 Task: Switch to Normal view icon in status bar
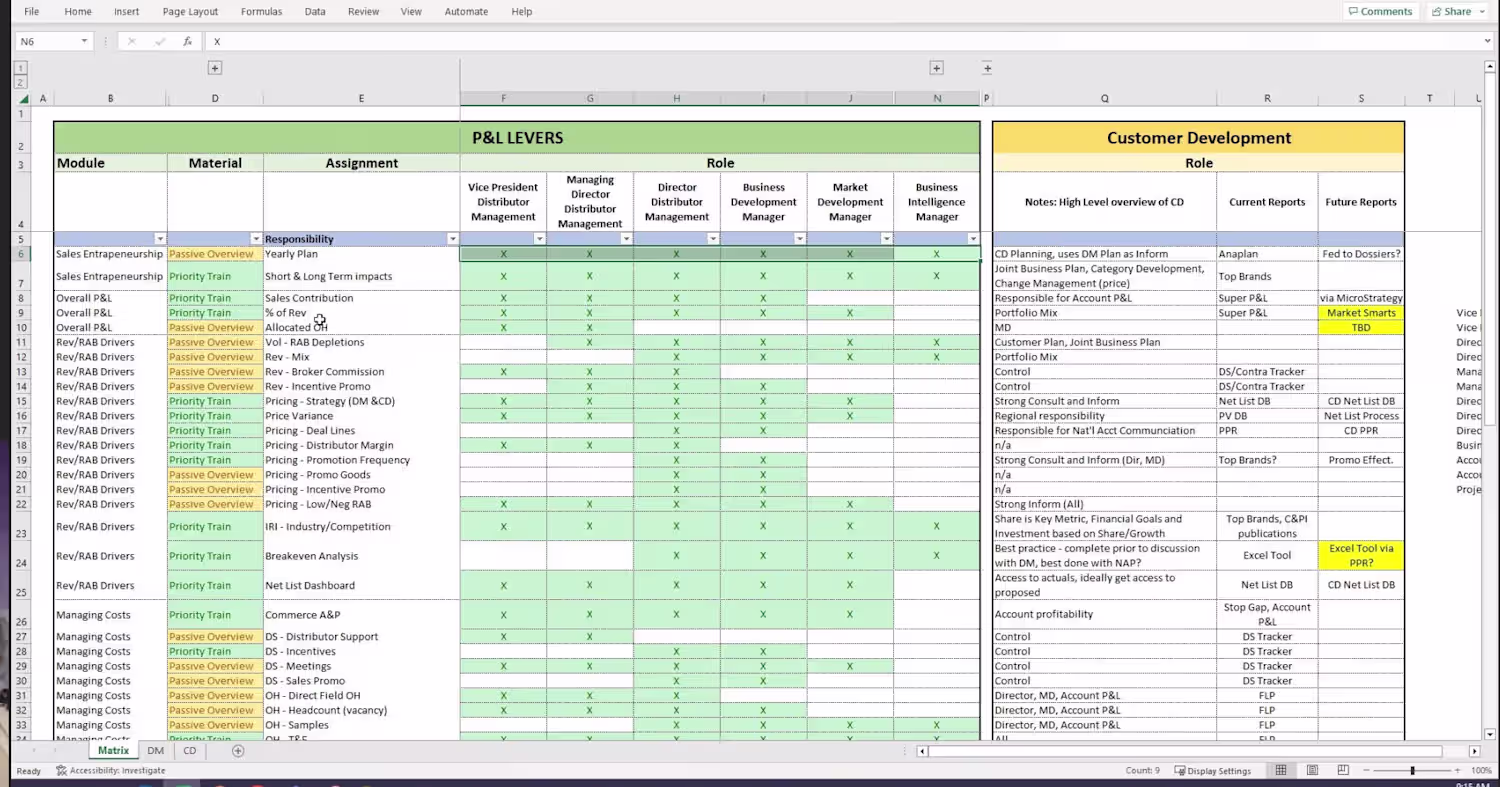[1281, 771]
